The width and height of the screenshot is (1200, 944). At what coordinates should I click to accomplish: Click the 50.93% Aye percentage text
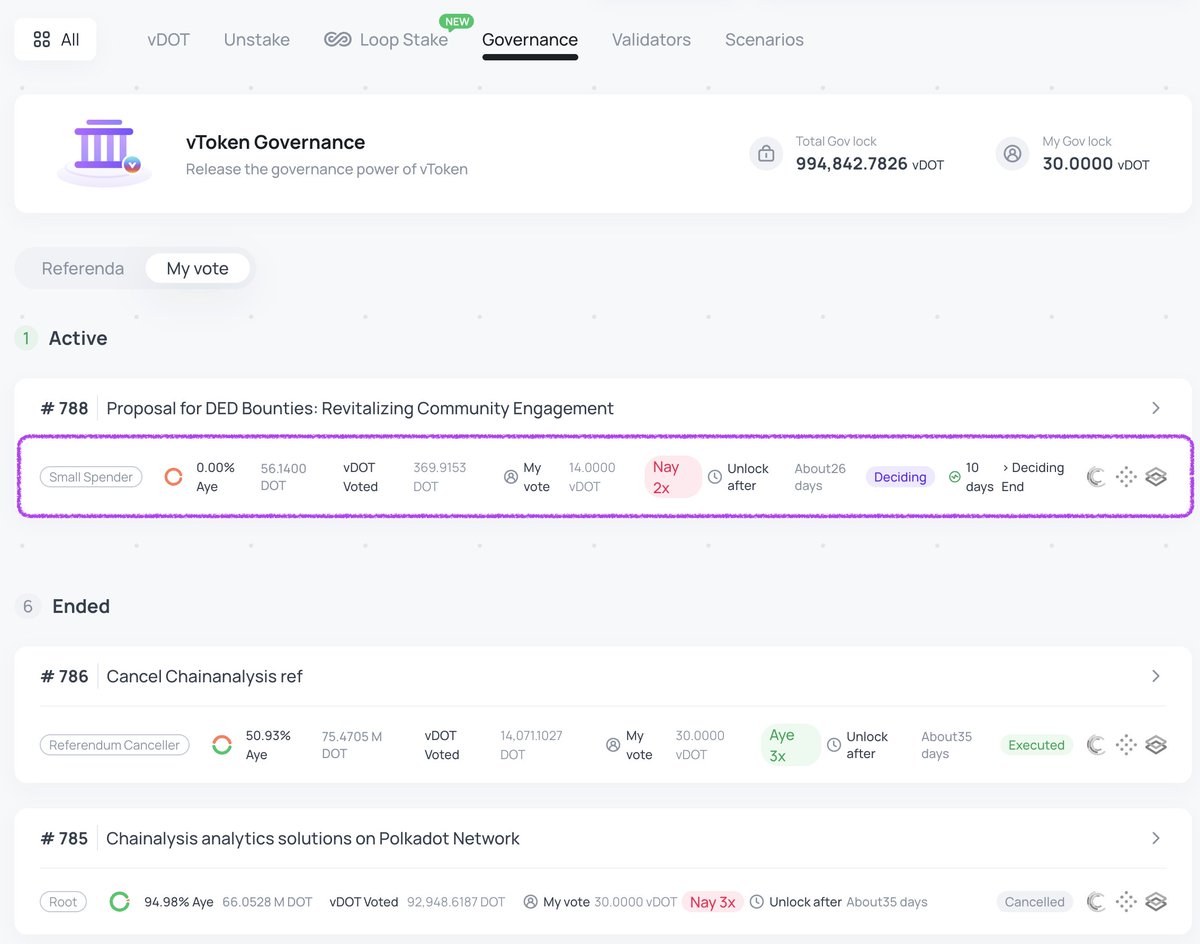pos(268,745)
